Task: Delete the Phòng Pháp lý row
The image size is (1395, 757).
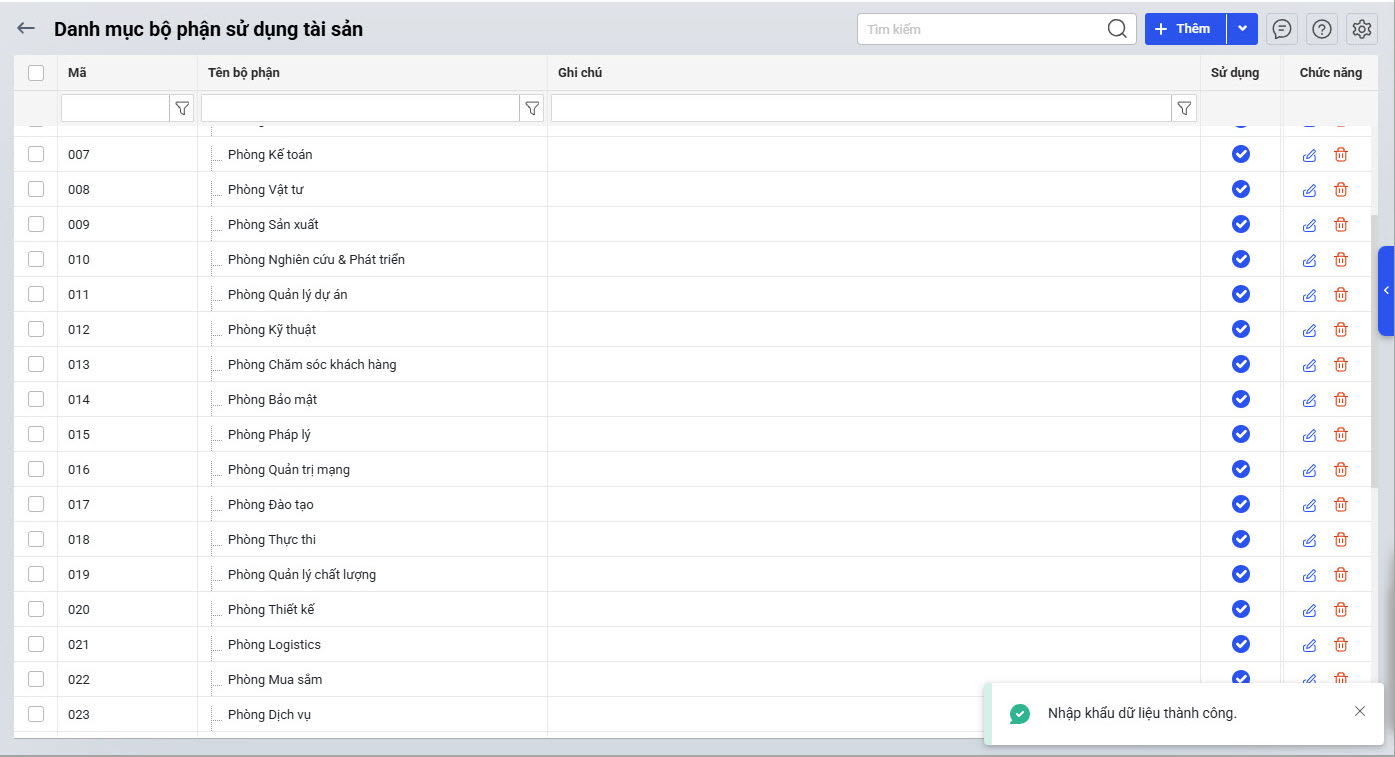Action: pyautogui.click(x=1341, y=435)
